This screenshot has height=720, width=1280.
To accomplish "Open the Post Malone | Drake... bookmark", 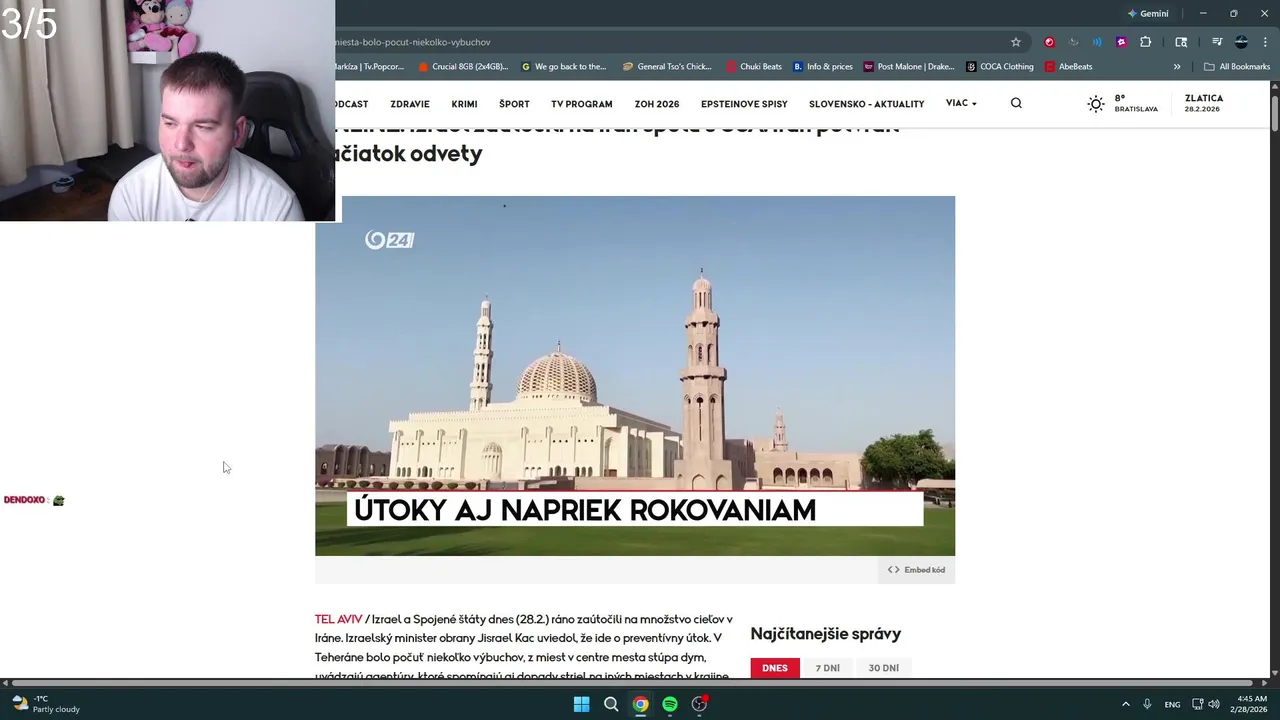I will click(x=909, y=67).
